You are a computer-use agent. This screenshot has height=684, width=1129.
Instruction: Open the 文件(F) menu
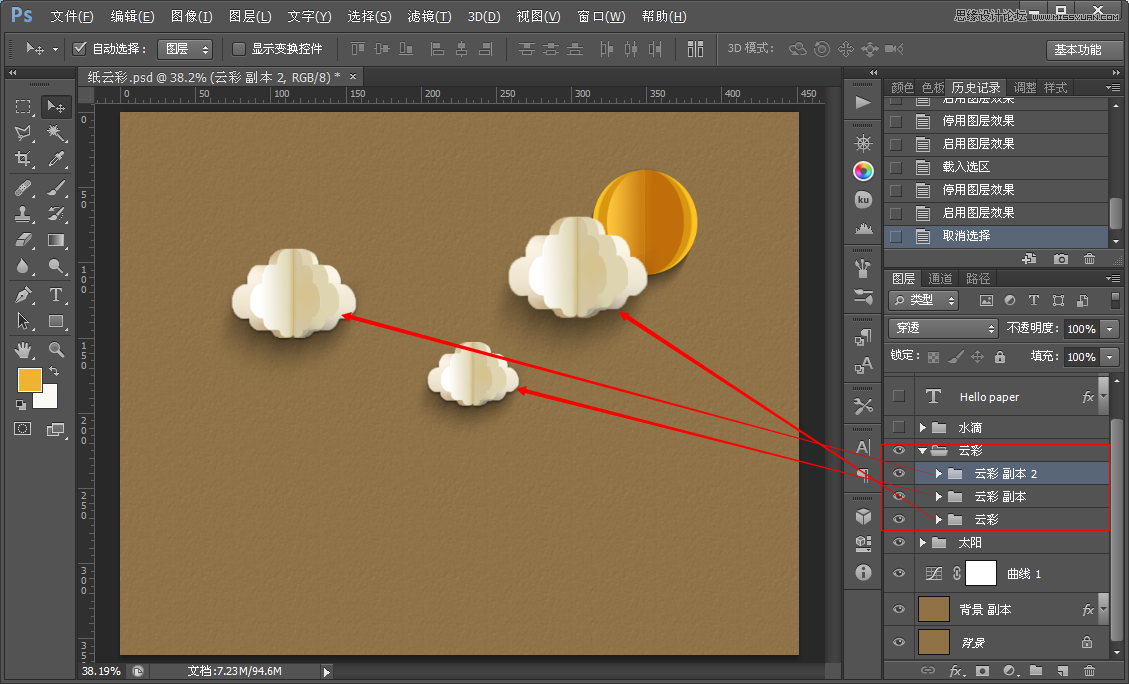click(72, 16)
